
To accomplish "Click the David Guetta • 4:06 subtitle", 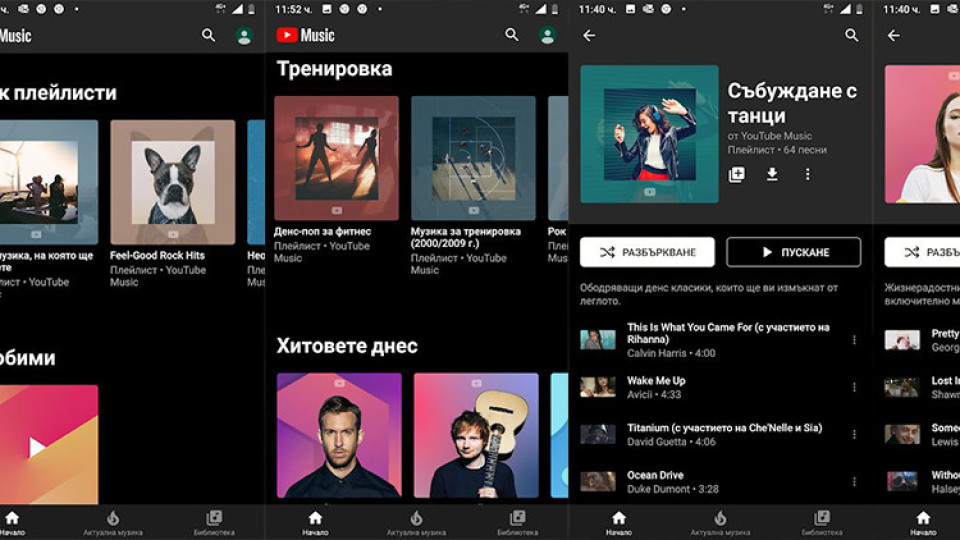I will (671, 441).
